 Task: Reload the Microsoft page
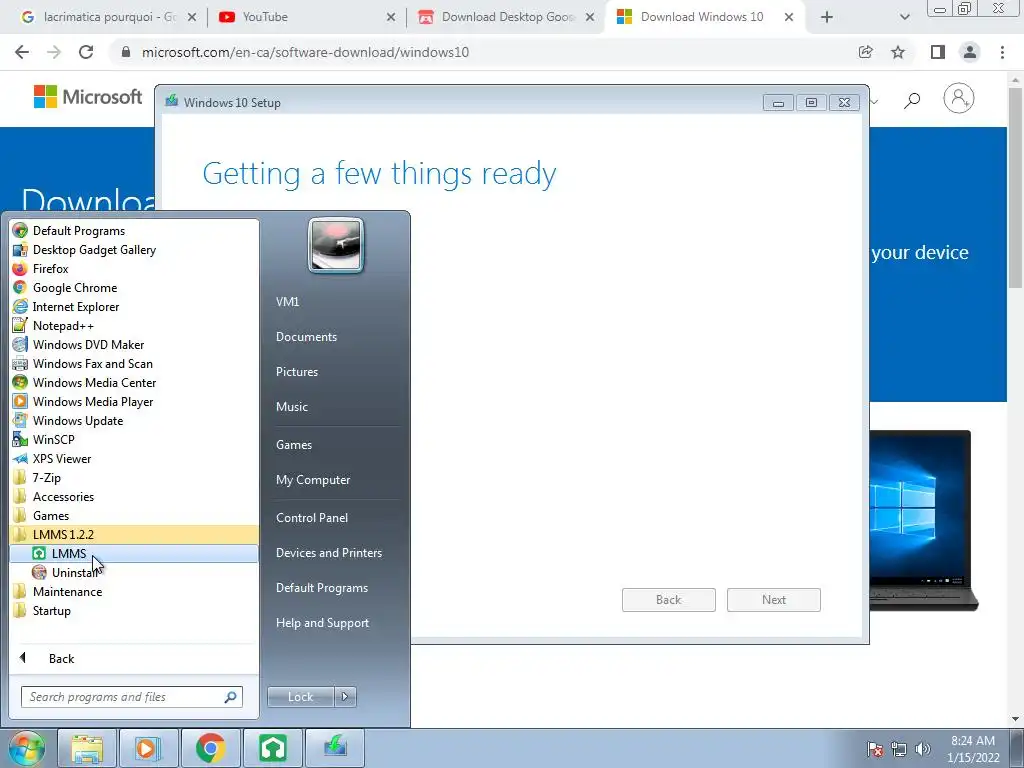[86, 52]
